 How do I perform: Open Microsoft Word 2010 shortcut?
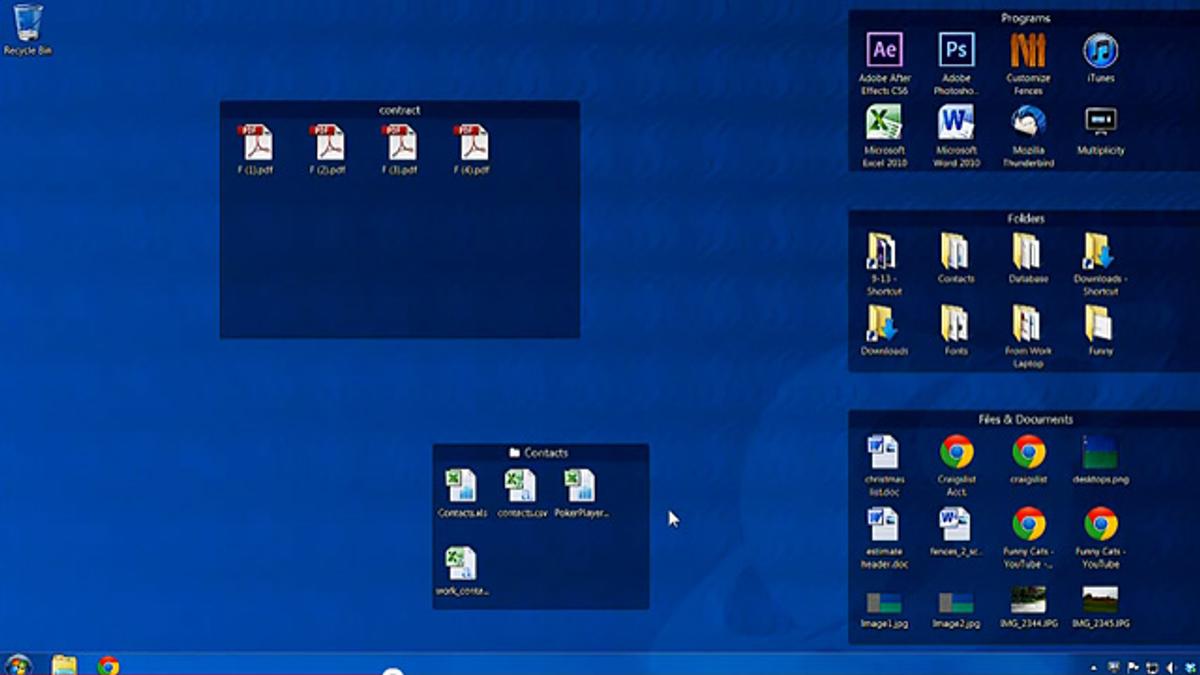(956, 123)
